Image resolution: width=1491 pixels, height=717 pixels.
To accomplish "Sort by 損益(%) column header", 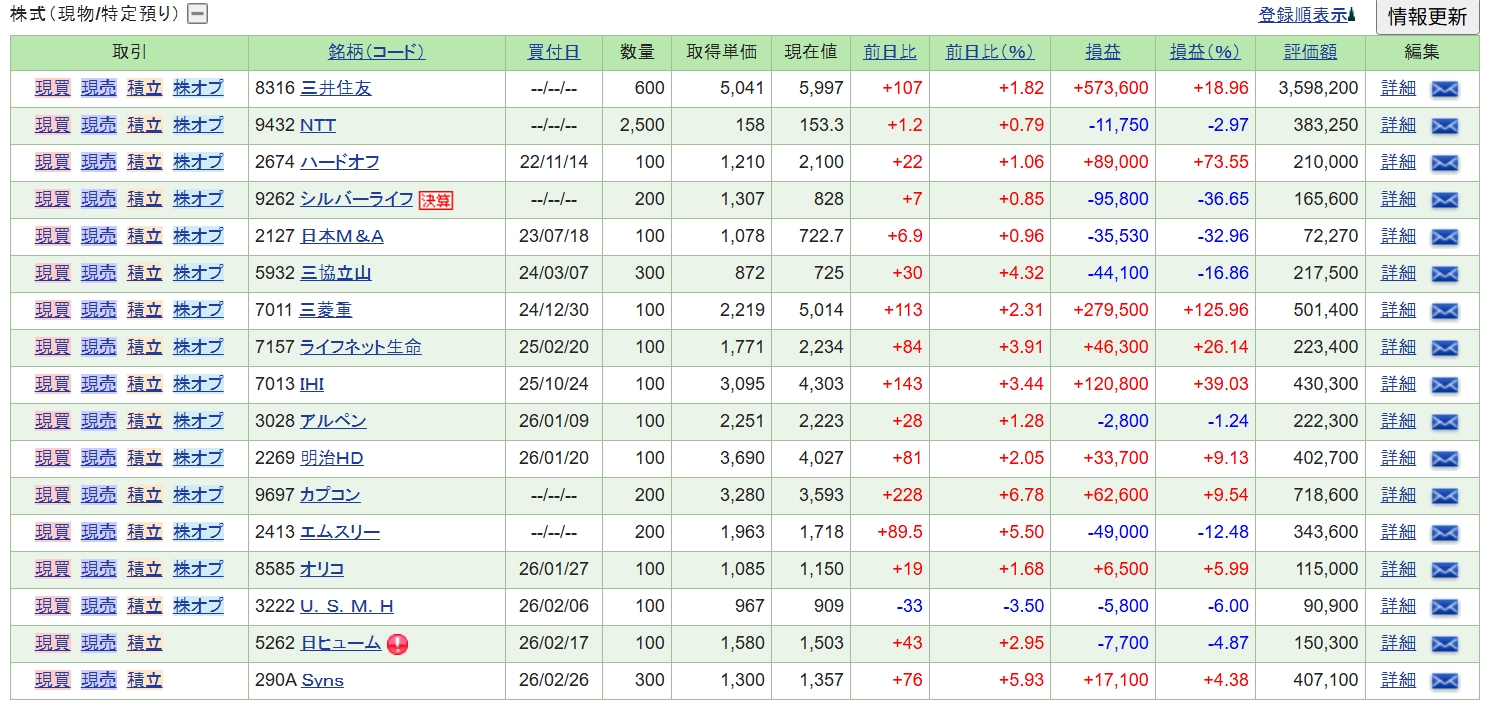I will tap(1211, 52).
